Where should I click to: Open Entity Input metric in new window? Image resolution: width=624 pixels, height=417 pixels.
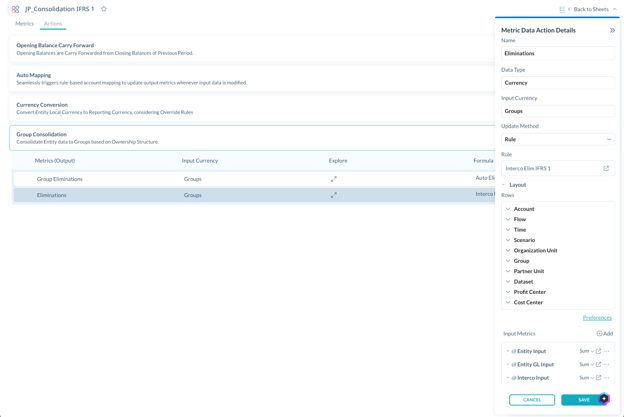(598, 351)
